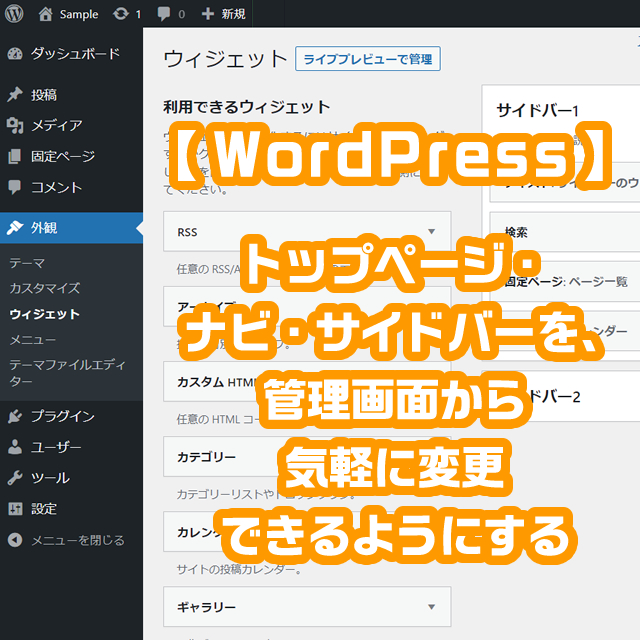
Task: Click the コメント speech bubble icon
Action: click(15, 187)
